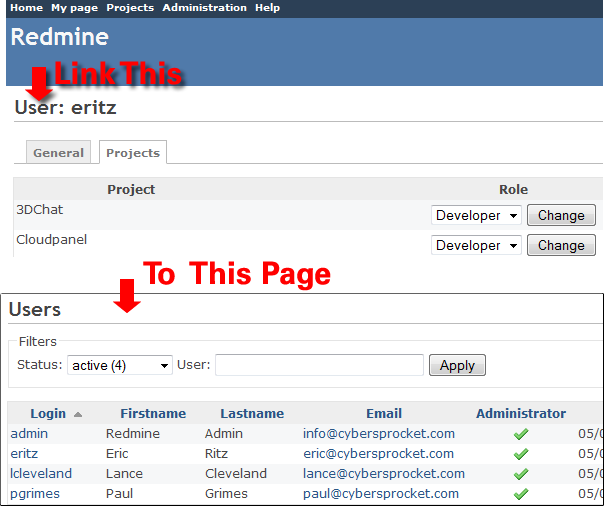The image size is (604, 506).
Task: Sort users by Lastname
Action: tap(252, 413)
